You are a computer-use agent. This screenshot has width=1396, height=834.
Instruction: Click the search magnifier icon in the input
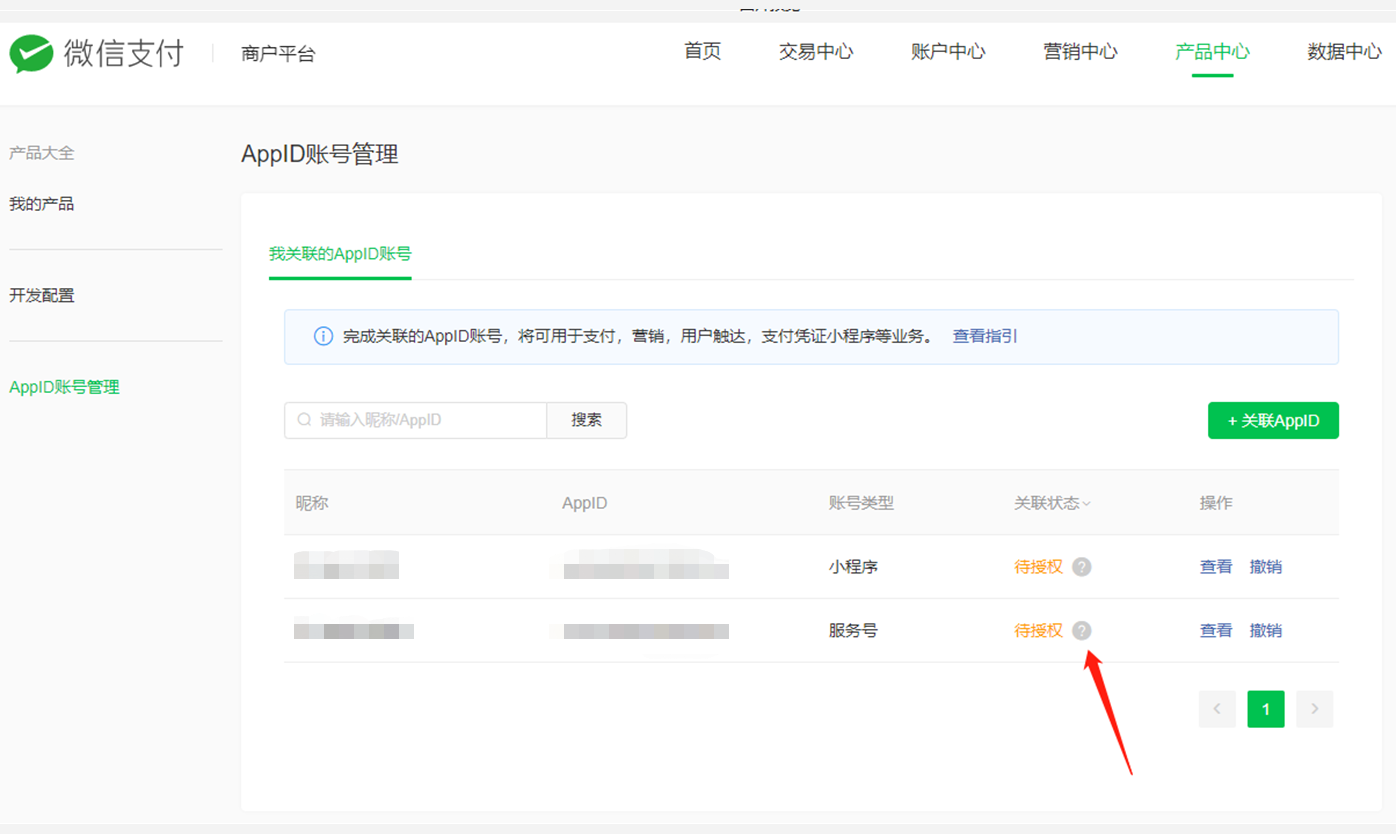click(305, 420)
